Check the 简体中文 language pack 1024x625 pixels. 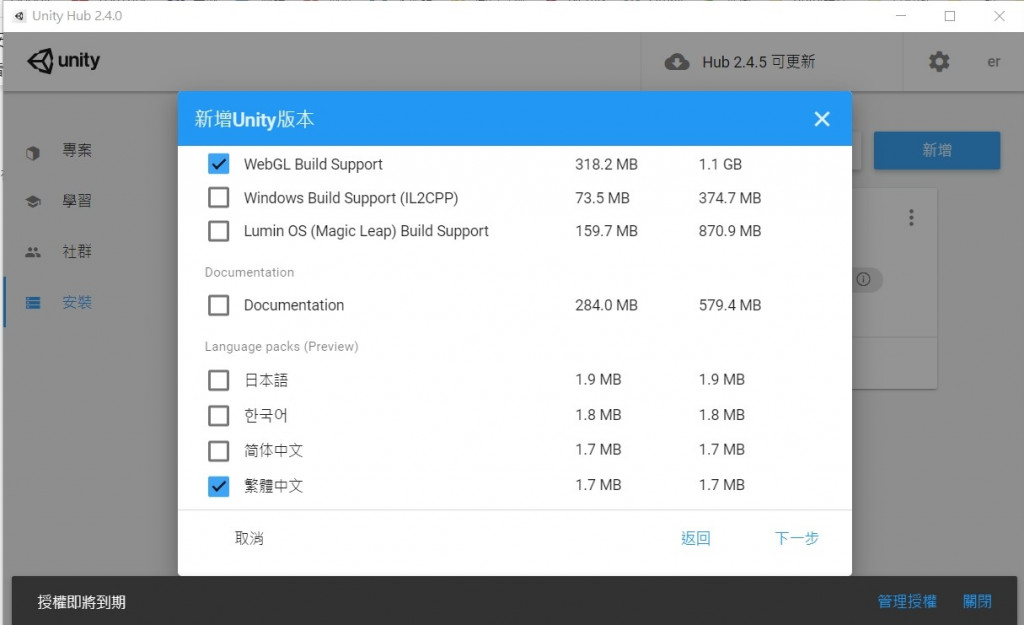[x=218, y=451]
